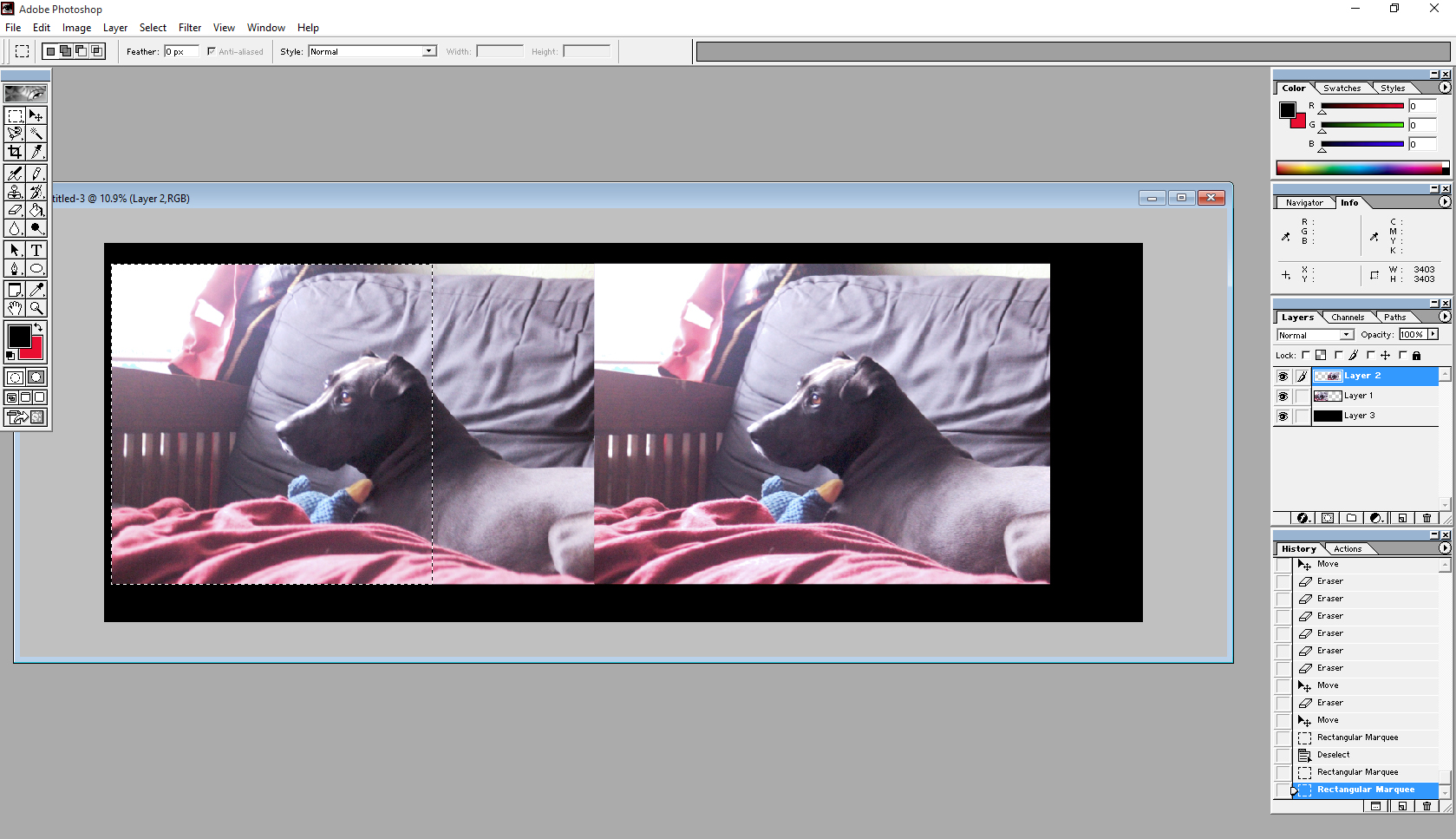Delete the current layer with trash icon
Image resolution: width=1456 pixels, height=839 pixels.
[x=1427, y=518]
